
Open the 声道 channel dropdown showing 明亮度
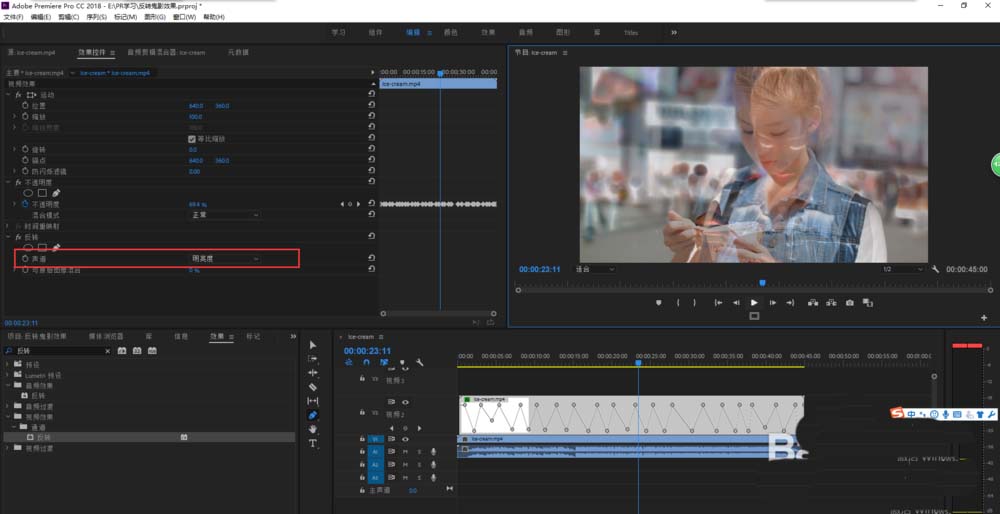pos(225,259)
